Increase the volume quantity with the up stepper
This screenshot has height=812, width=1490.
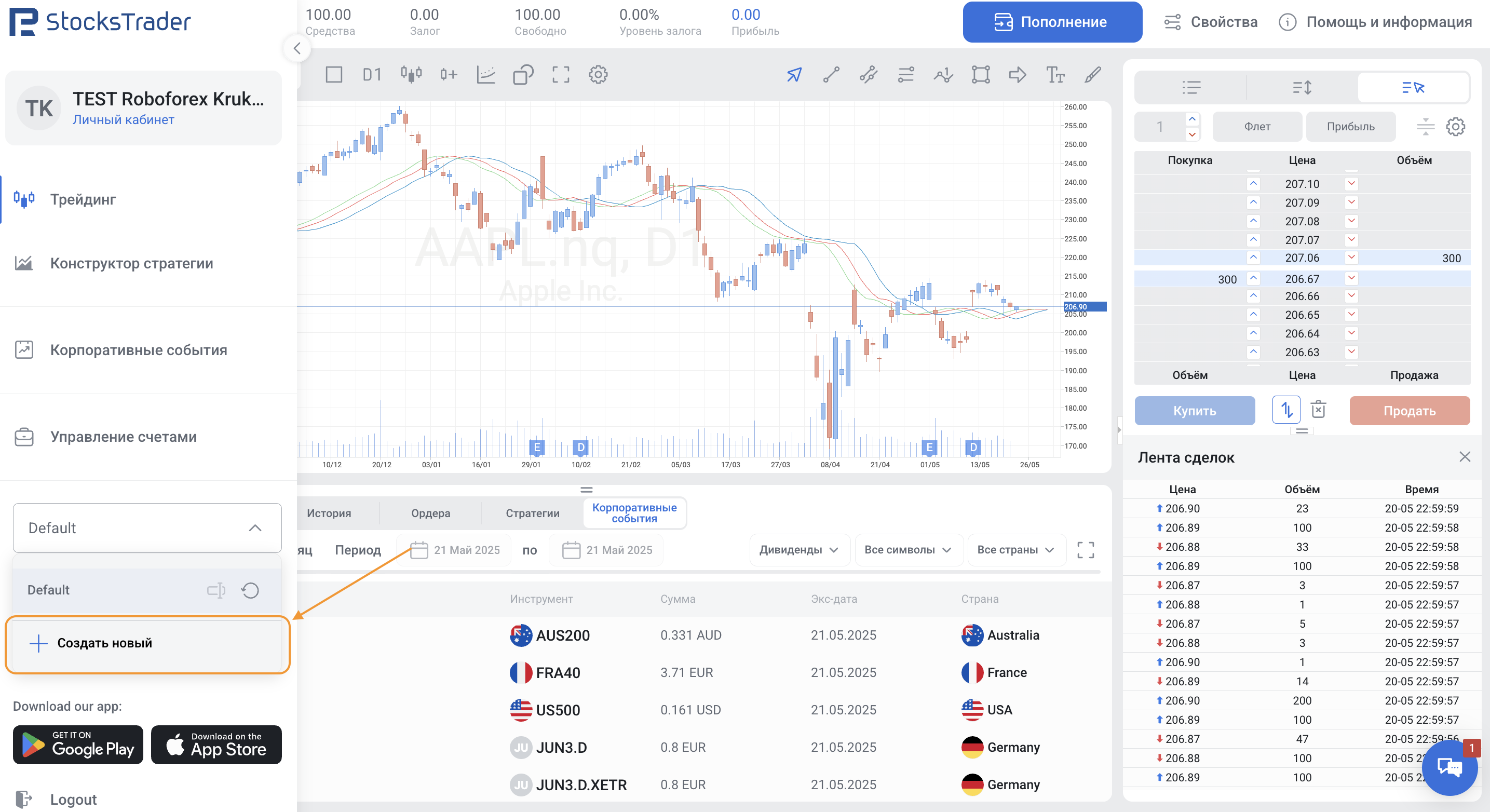[x=1192, y=119]
